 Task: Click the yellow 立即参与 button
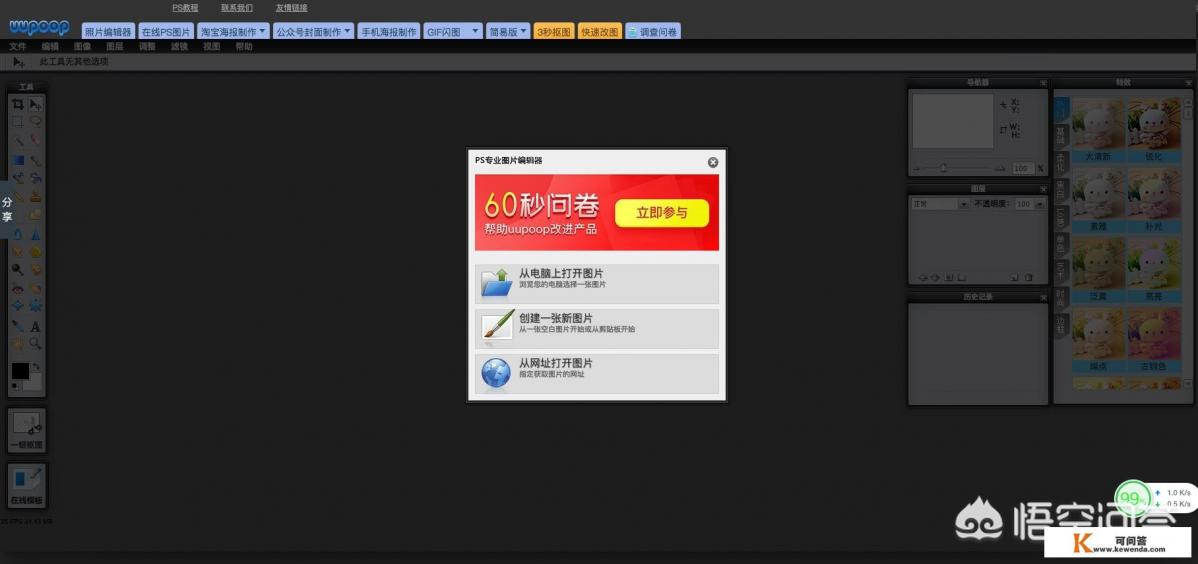662,213
